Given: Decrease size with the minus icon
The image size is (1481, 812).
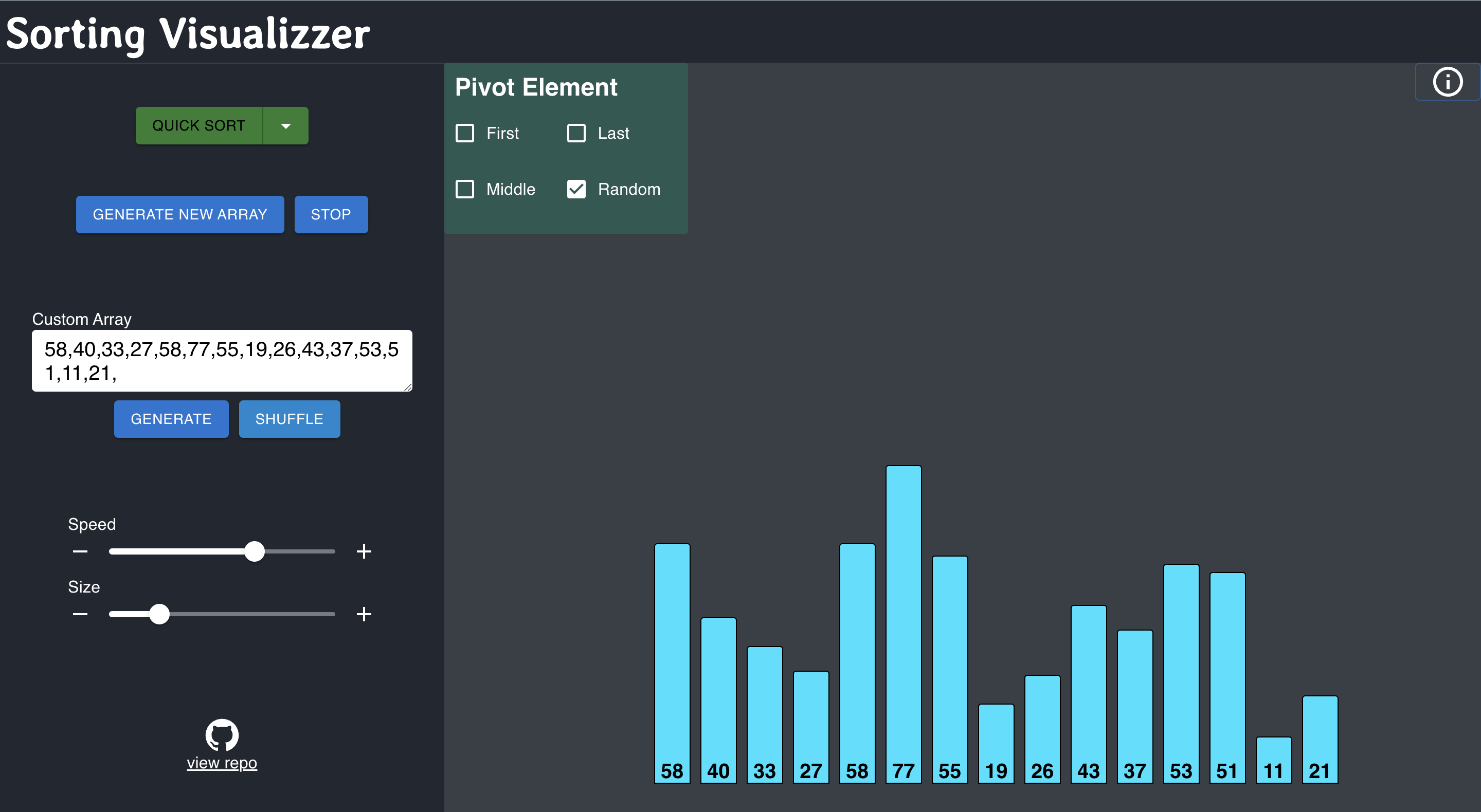Looking at the screenshot, I should [81, 614].
